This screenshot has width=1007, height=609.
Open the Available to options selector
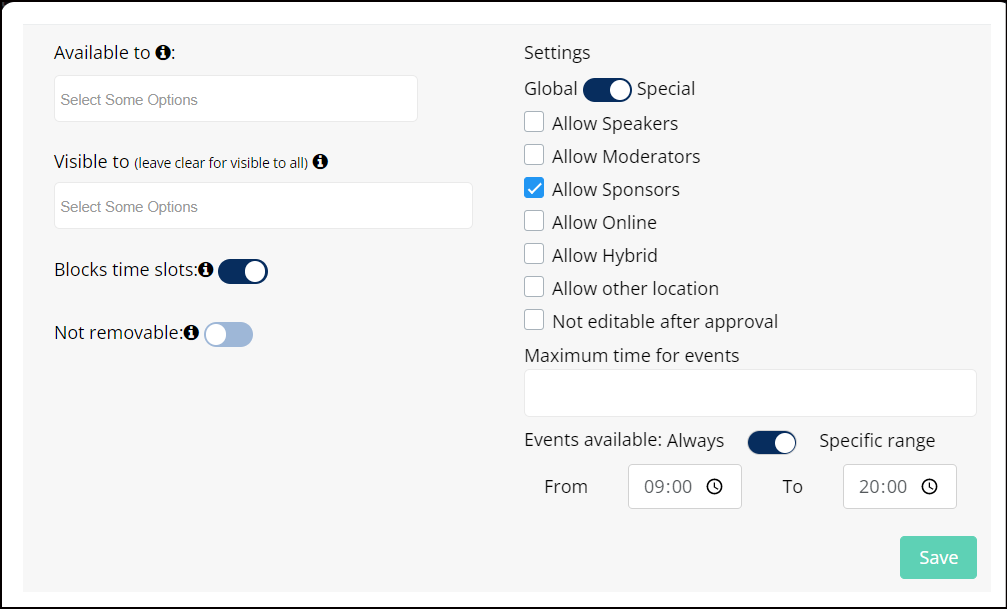[236, 99]
